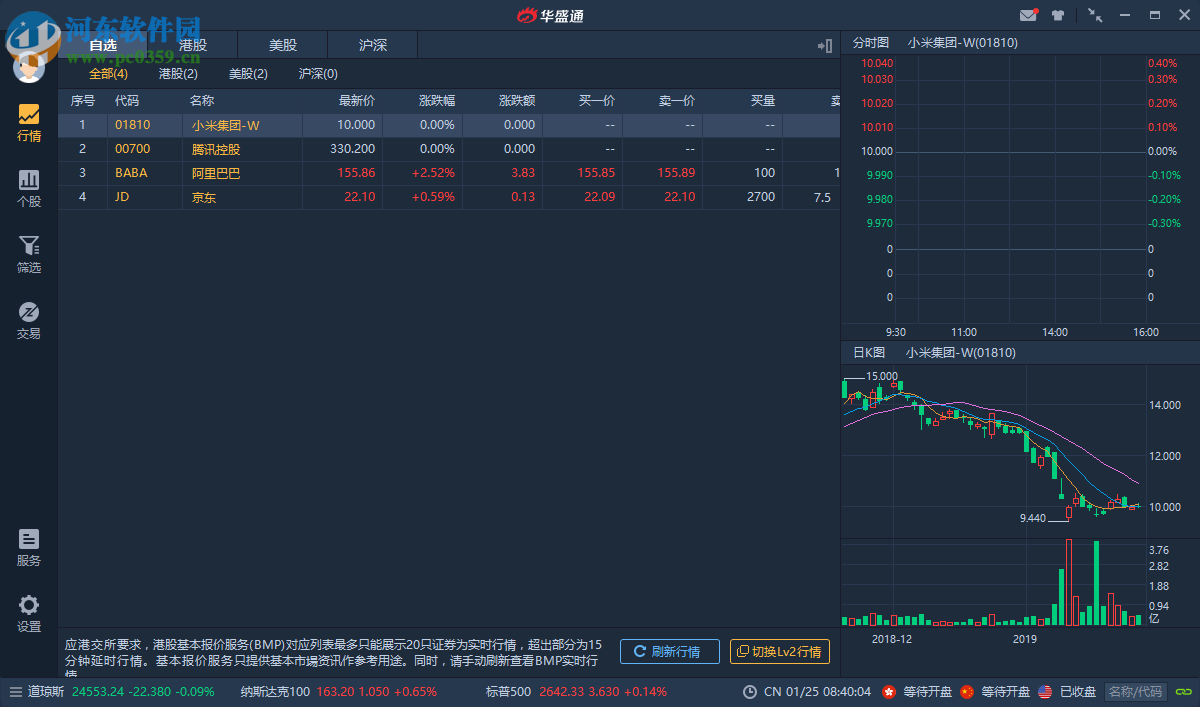Click the Hong Kong flag market status
This screenshot has height=707, width=1200.
(889, 692)
